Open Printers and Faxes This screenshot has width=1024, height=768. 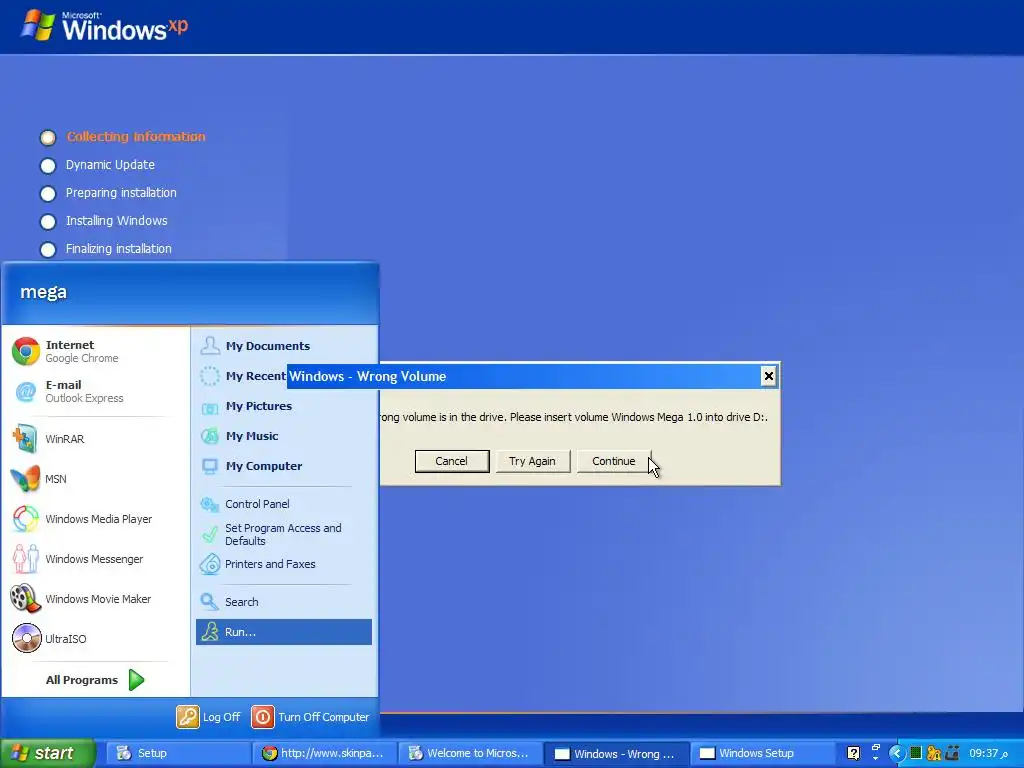pos(283,564)
